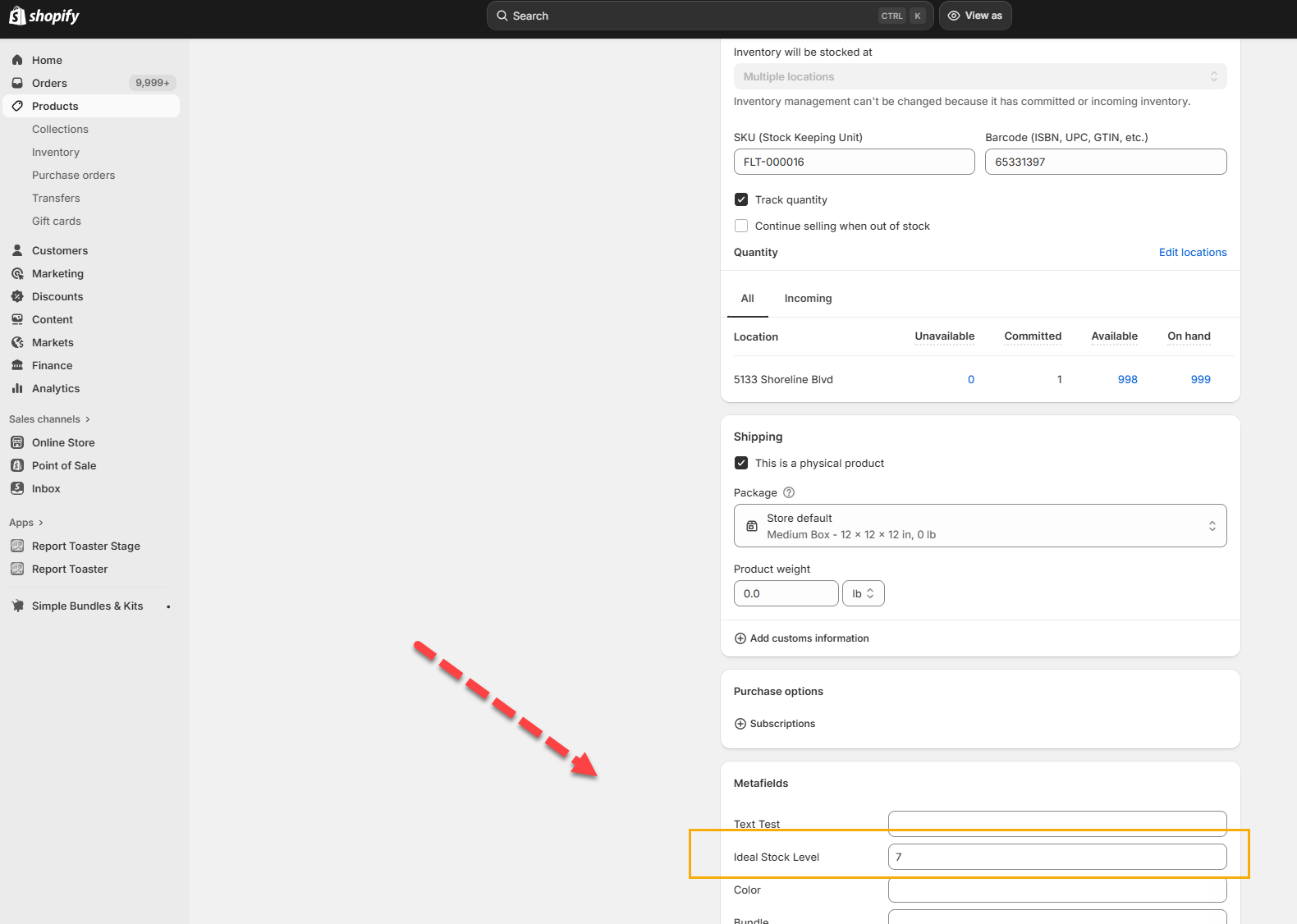This screenshot has width=1297, height=924.
Task: Click the Package help question icon
Action: tap(789, 492)
